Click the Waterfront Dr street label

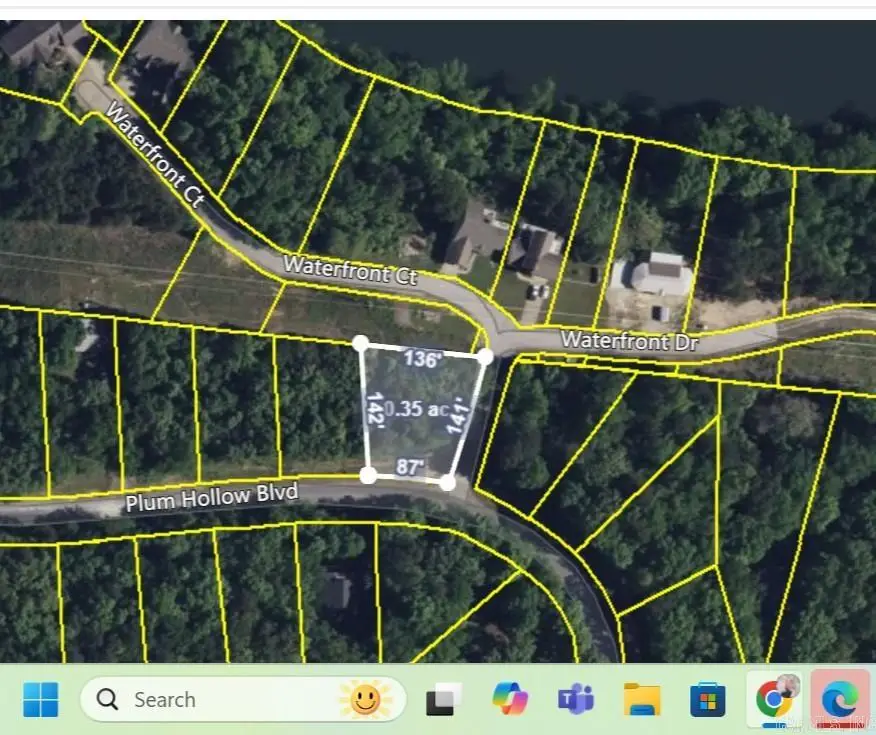coord(629,340)
